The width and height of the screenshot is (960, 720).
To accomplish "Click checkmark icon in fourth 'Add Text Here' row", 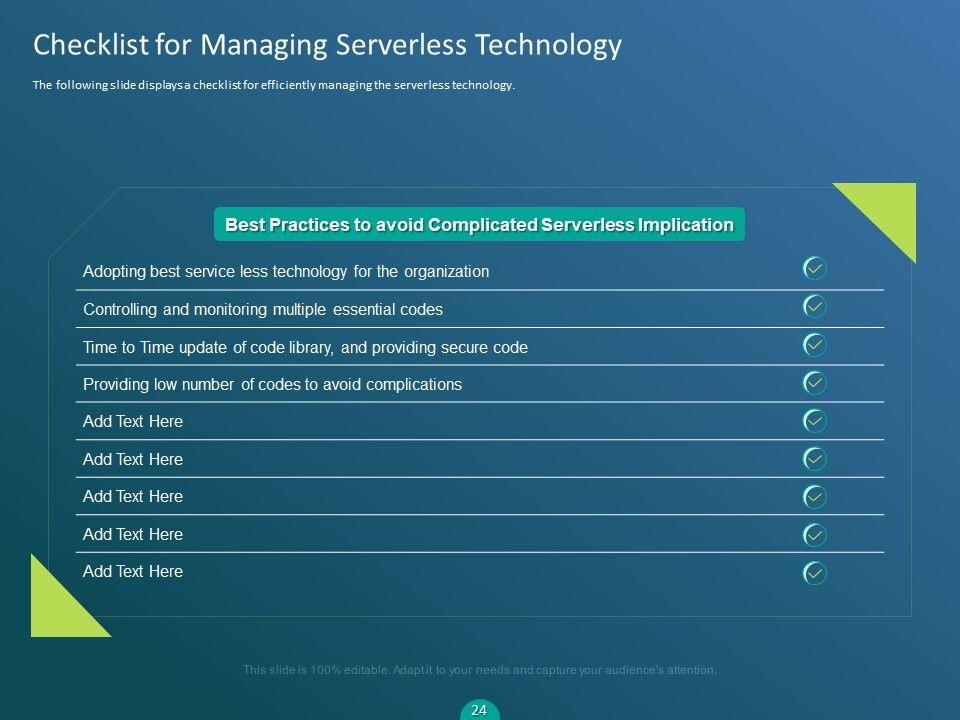I will [x=815, y=535].
